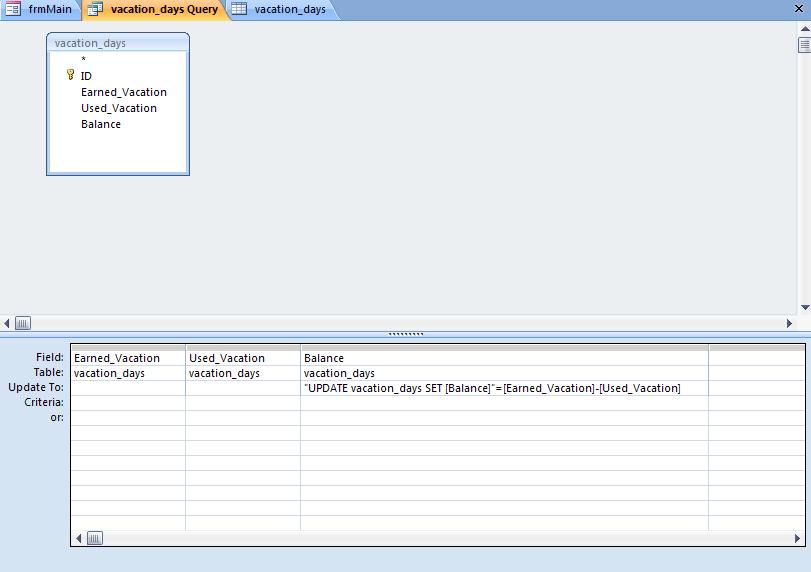Click the Criteria cell under Earned_Vacation column
Viewport: 811px width, 572px height.
click(128, 403)
